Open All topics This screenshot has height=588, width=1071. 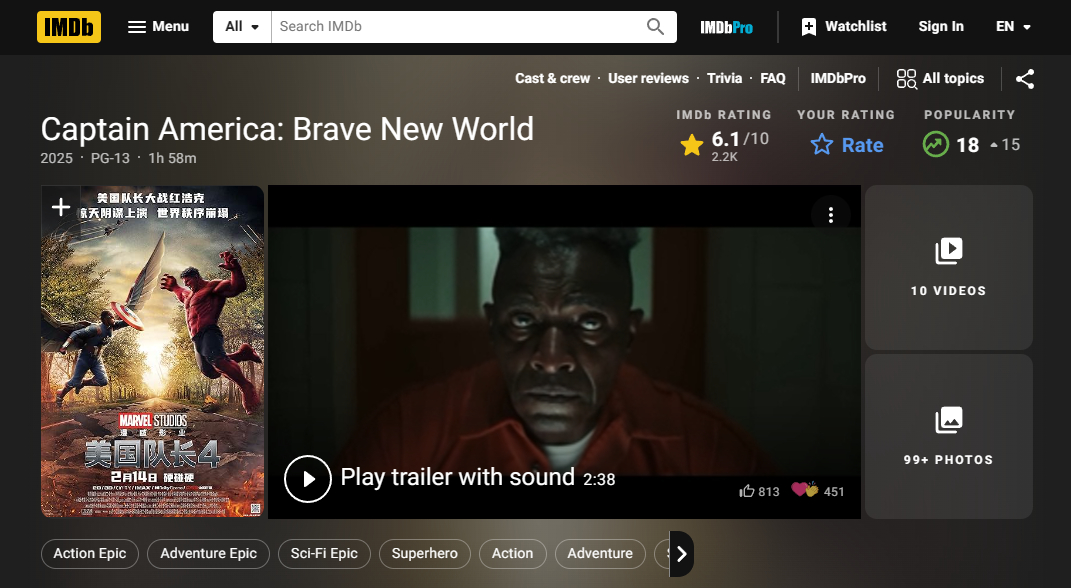click(941, 79)
